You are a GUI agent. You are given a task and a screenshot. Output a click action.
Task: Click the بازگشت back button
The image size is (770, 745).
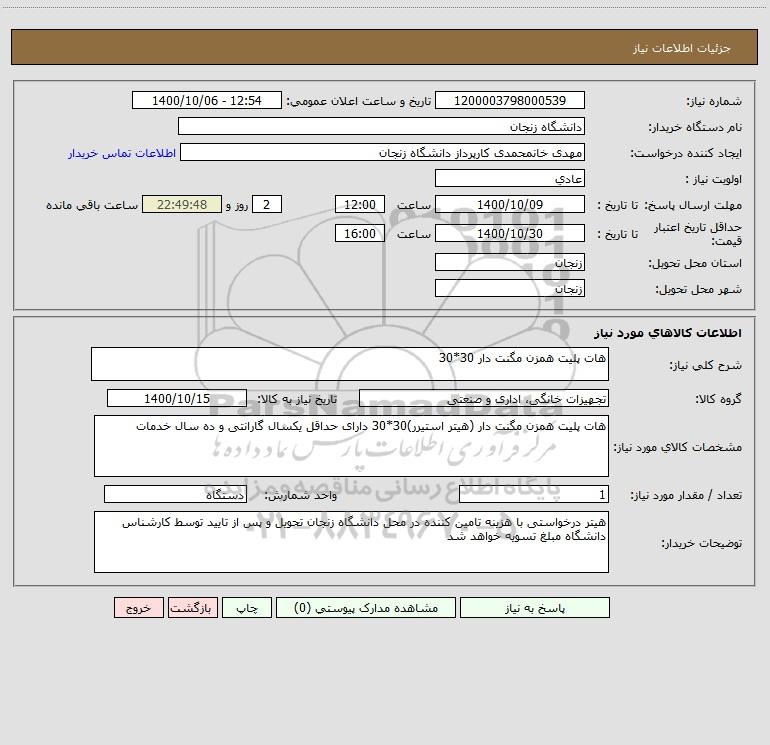click(192, 608)
